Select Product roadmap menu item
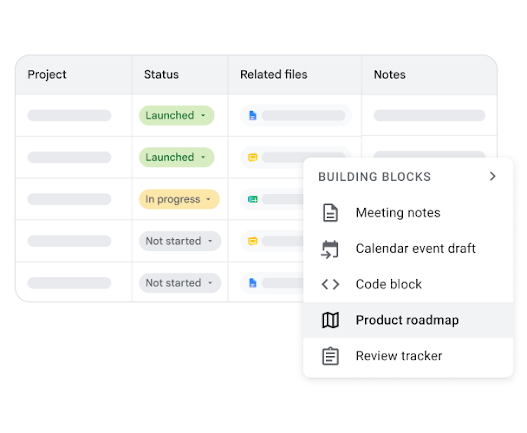 click(x=408, y=320)
